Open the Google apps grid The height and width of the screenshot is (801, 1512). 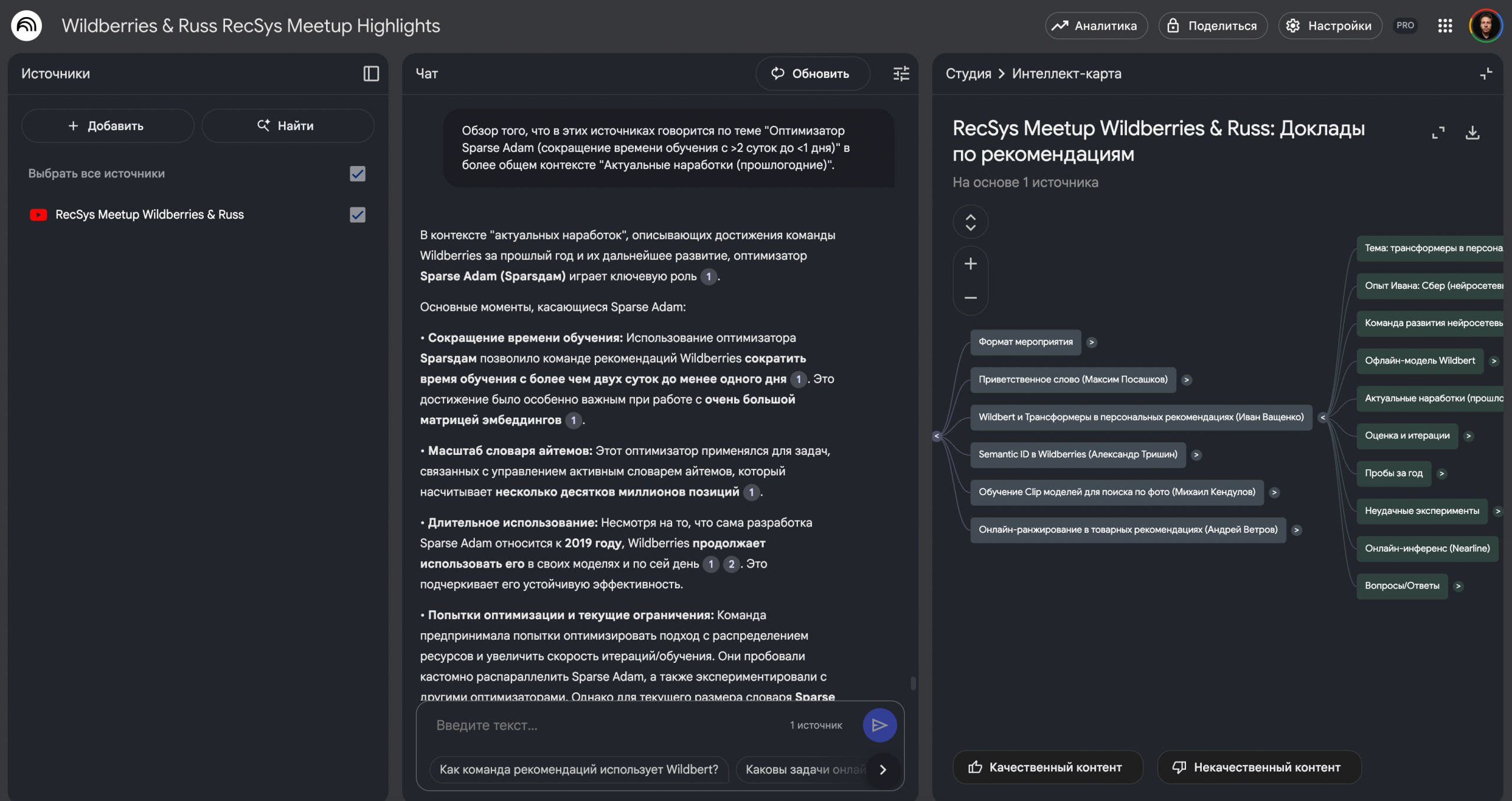point(1445,25)
